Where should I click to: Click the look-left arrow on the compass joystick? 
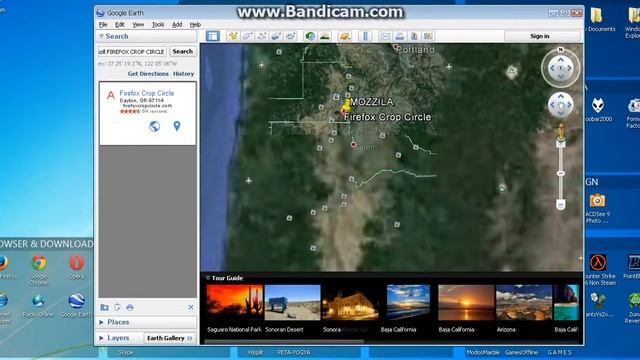click(552, 68)
